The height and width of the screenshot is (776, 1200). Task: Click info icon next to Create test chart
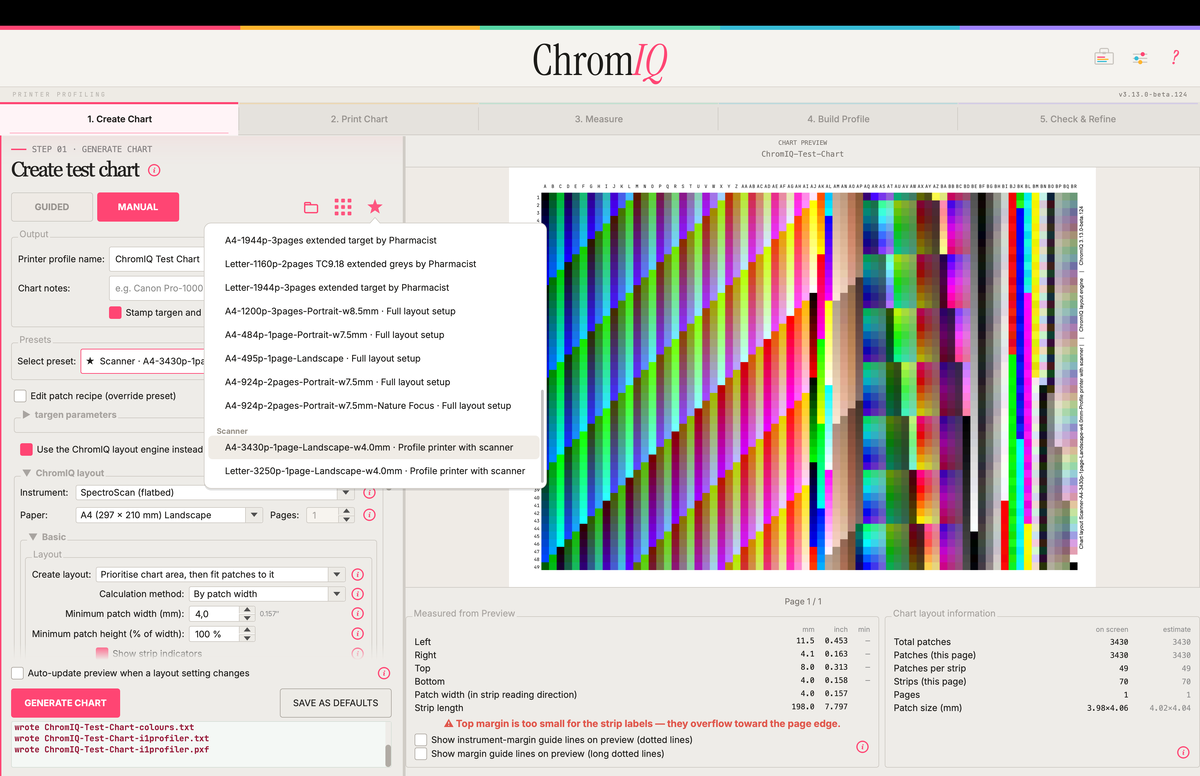coord(155,170)
